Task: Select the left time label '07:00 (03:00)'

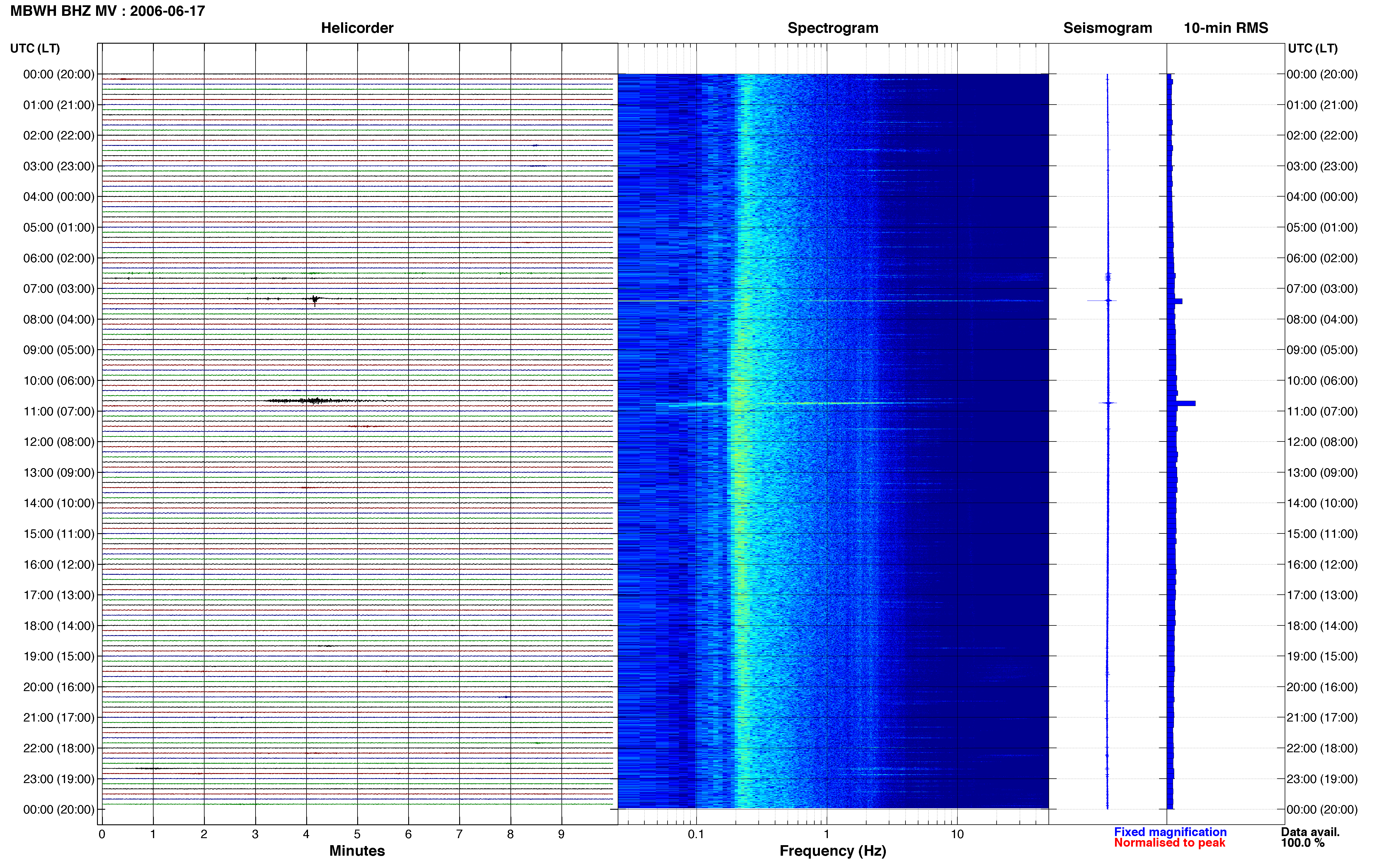Action: pos(59,289)
